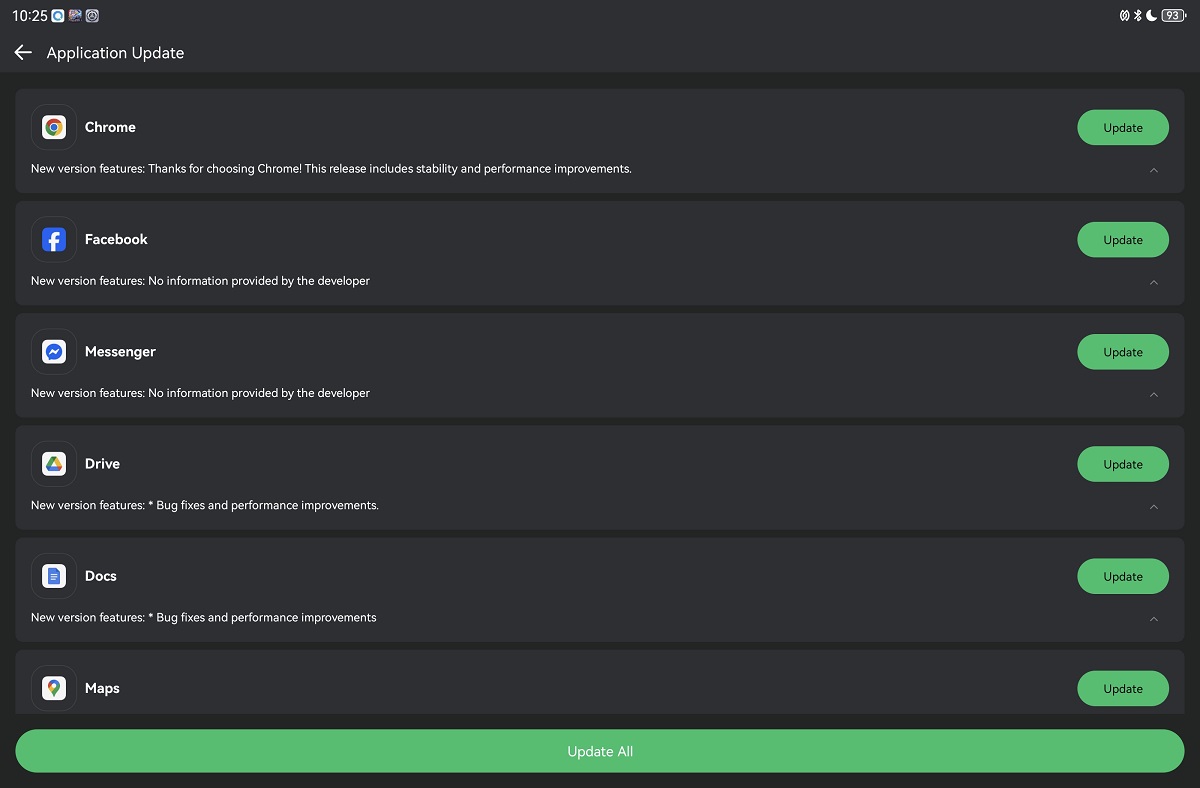
Task: Update the Chrome app
Action: coord(1123,127)
